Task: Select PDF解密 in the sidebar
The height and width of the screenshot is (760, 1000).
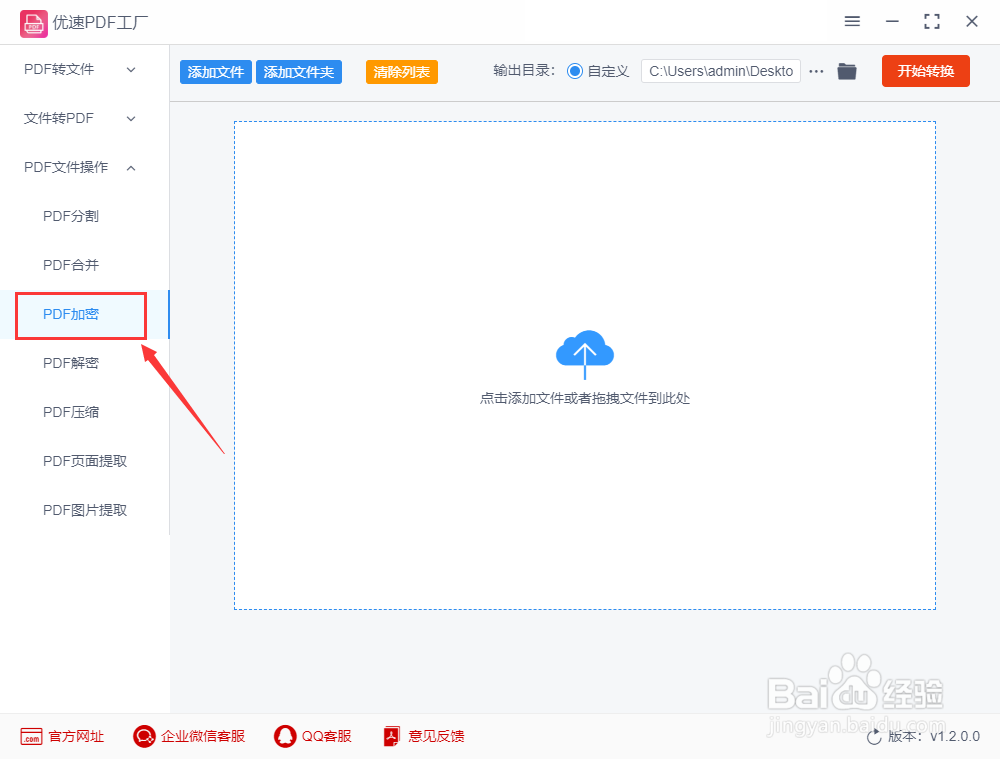Action: pos(70,363)
